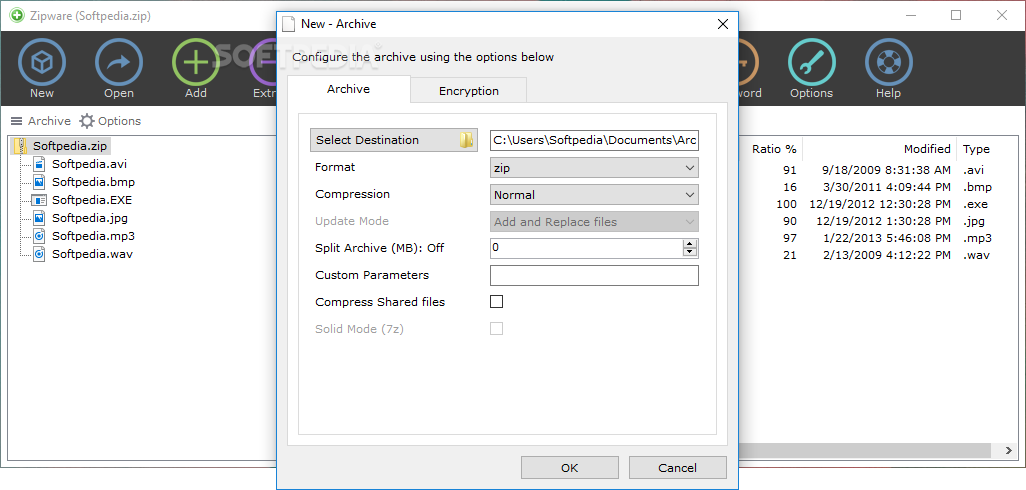Click the Softpedia.mp3 file icon
Viewport: 1026px width, 490px height.
(39, 236)
